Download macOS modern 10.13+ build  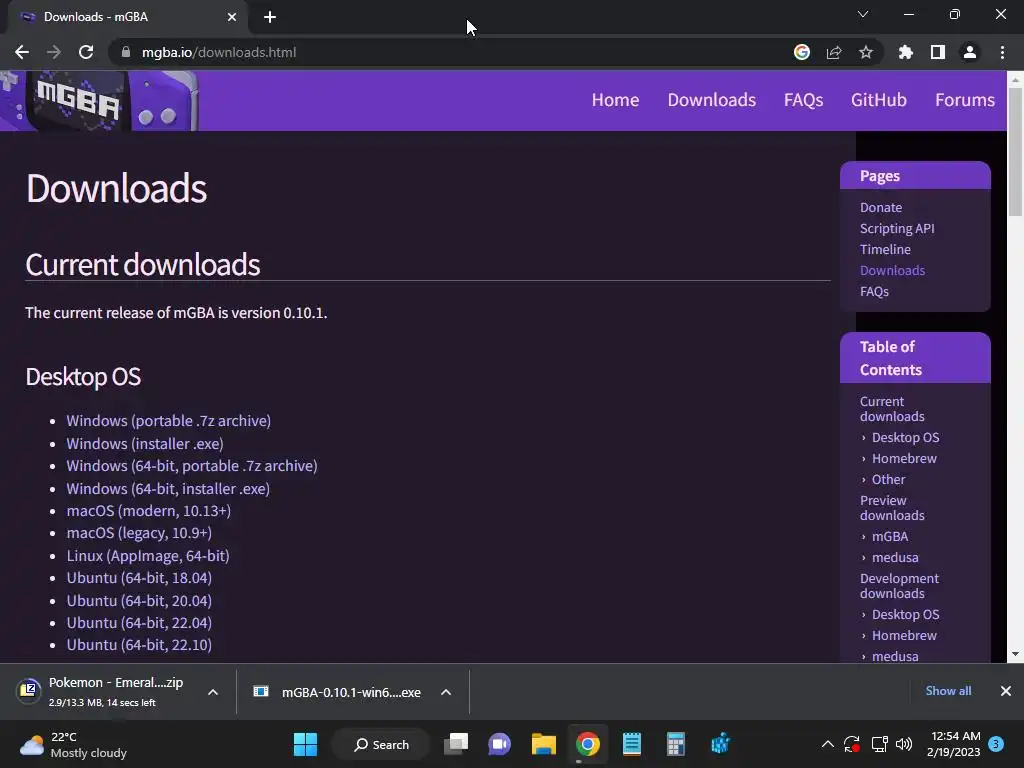point(149,511)
